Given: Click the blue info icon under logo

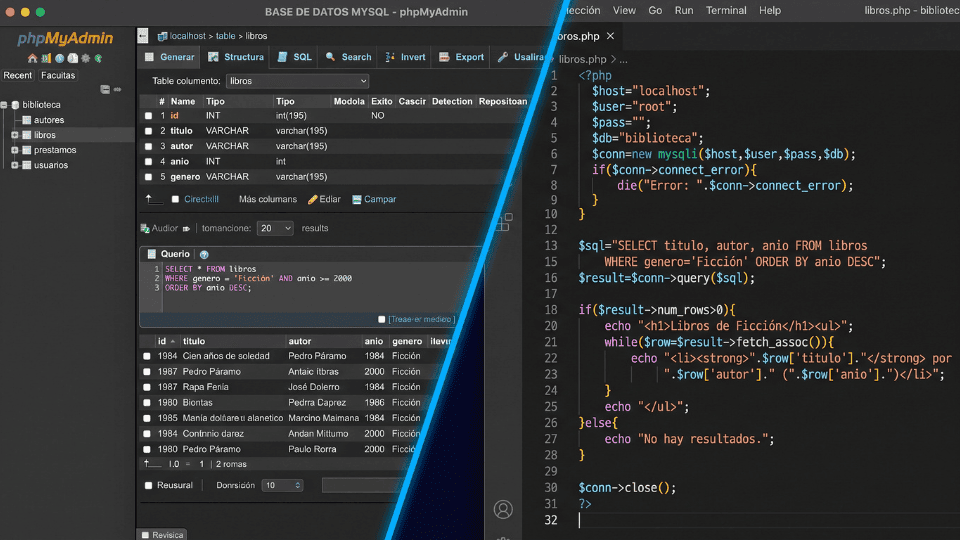Looking at the screenshot, I should (x=59, y=58).
